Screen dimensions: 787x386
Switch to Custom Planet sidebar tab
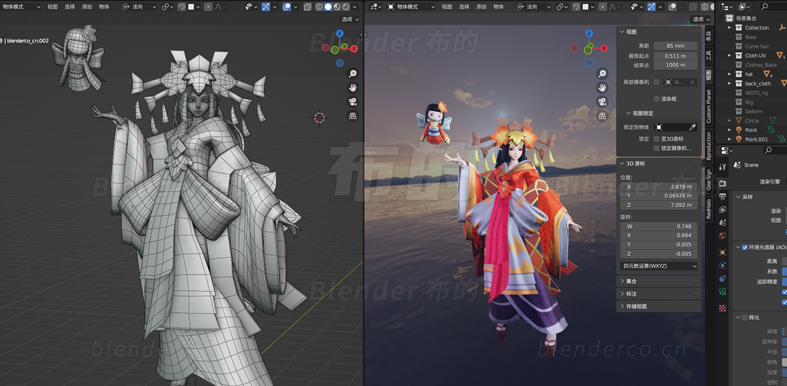click(709, 107)
